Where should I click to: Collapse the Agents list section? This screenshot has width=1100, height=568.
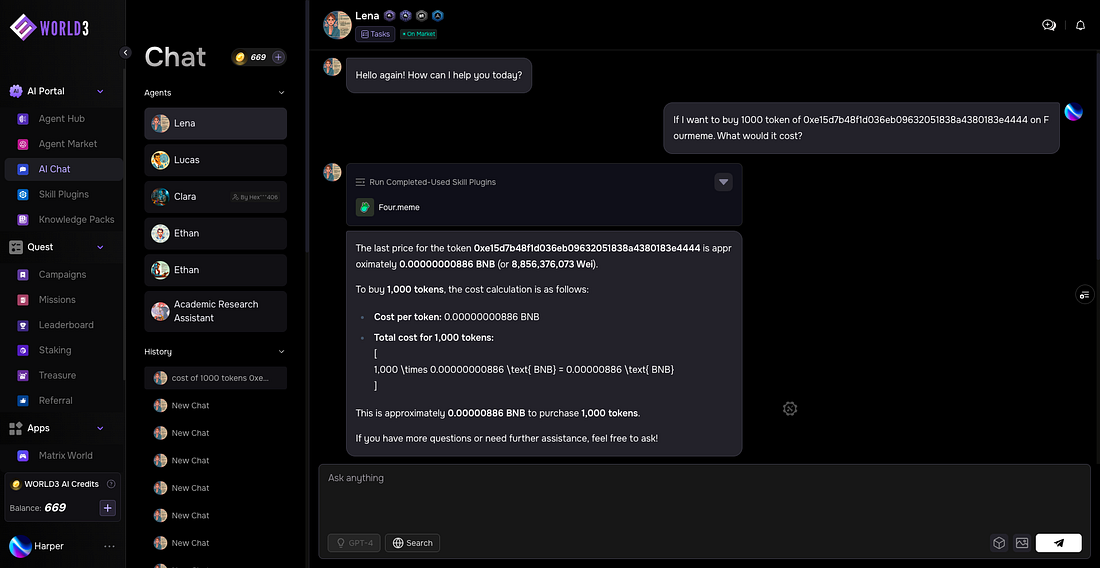(x=281, y=93)
